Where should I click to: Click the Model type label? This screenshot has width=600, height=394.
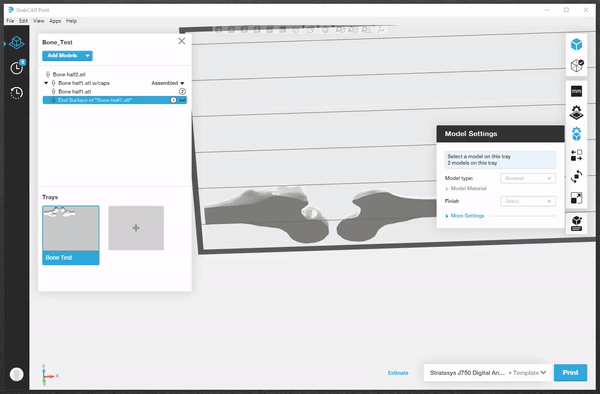[459, 178]
